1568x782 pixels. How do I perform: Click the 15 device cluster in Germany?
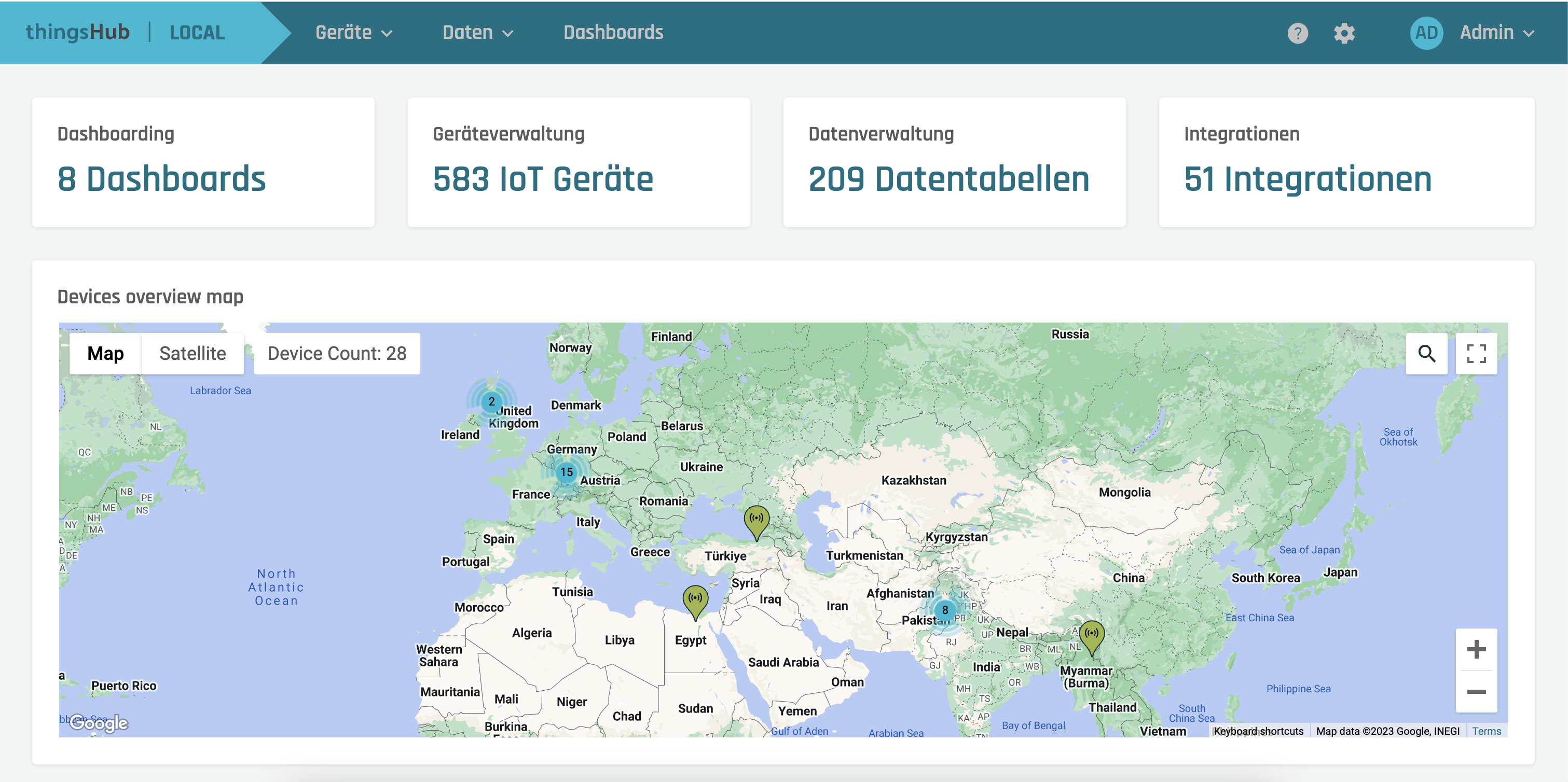566,472
